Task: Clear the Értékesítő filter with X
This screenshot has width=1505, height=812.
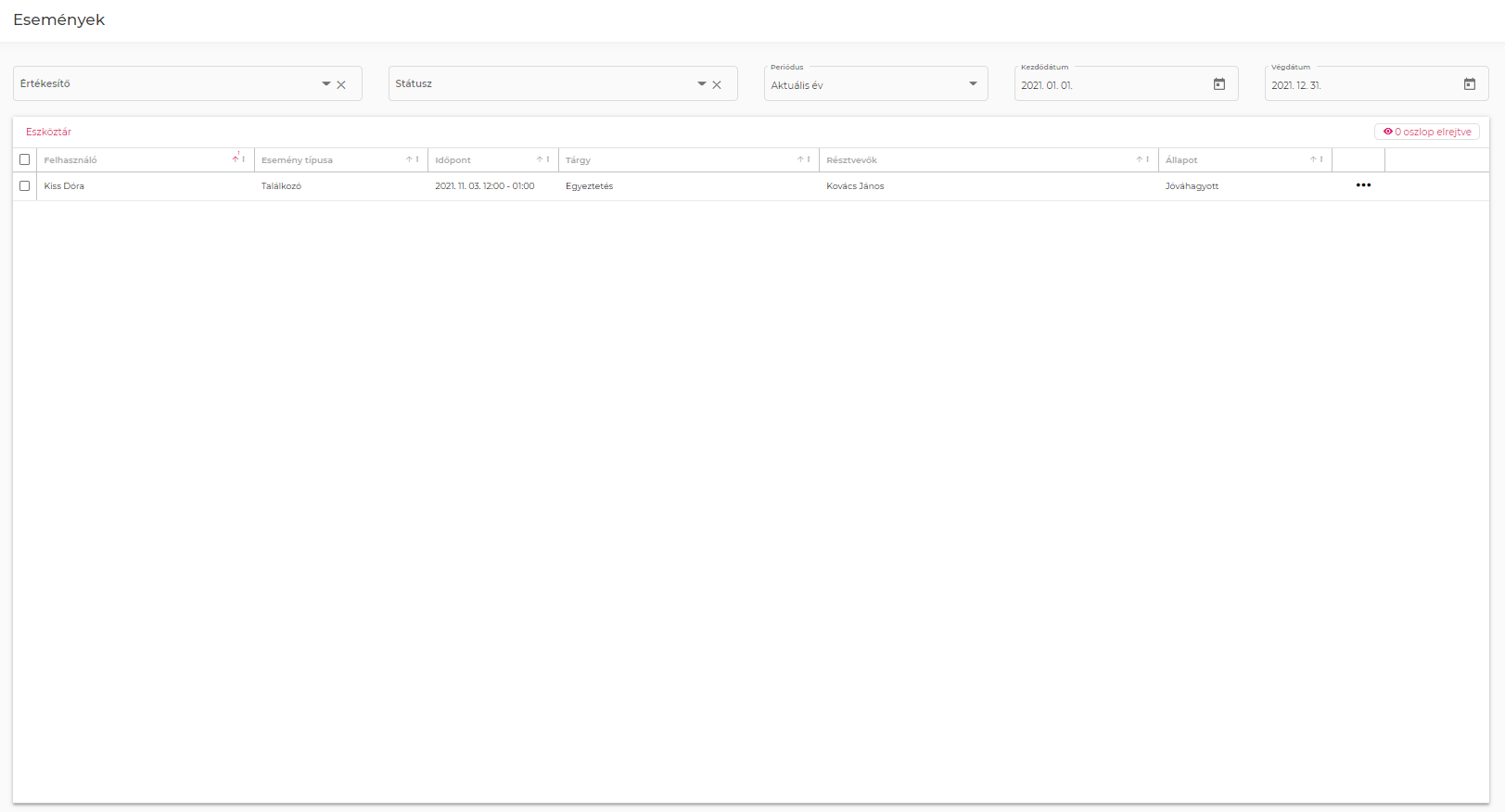Action: (x=341, y=84)
